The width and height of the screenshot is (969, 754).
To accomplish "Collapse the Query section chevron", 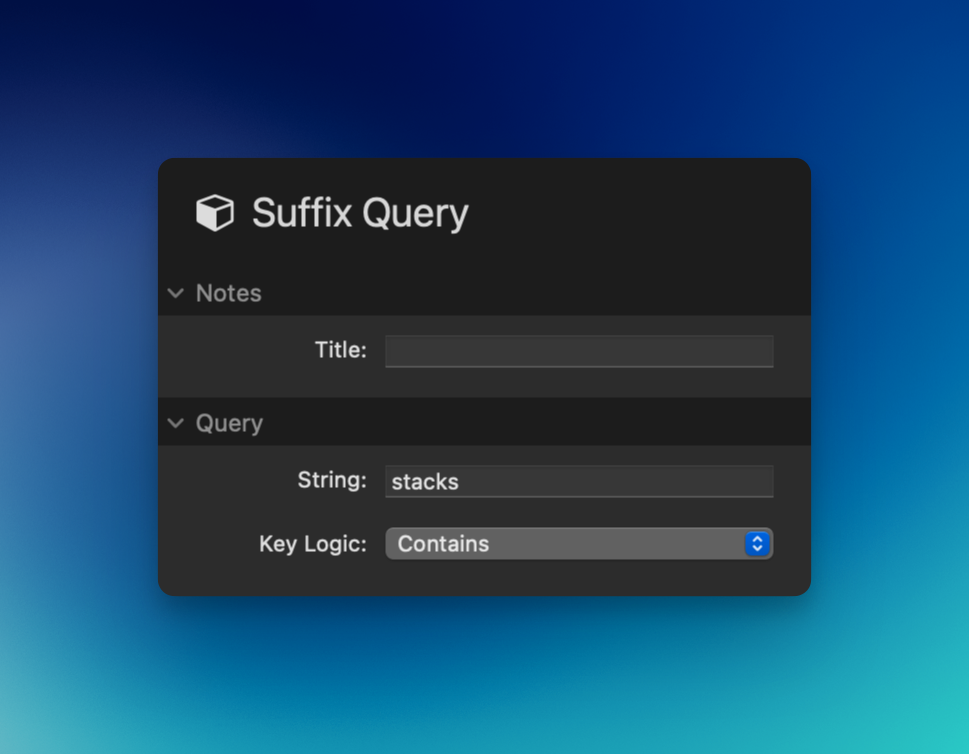I will pos(176,423).
